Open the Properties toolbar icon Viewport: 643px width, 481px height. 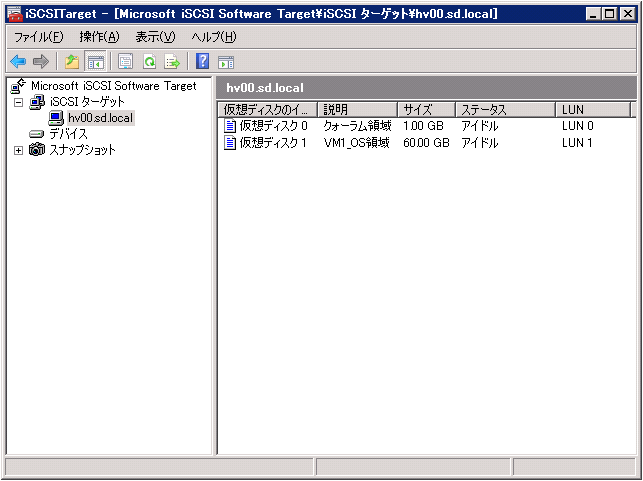pos(125,62)
